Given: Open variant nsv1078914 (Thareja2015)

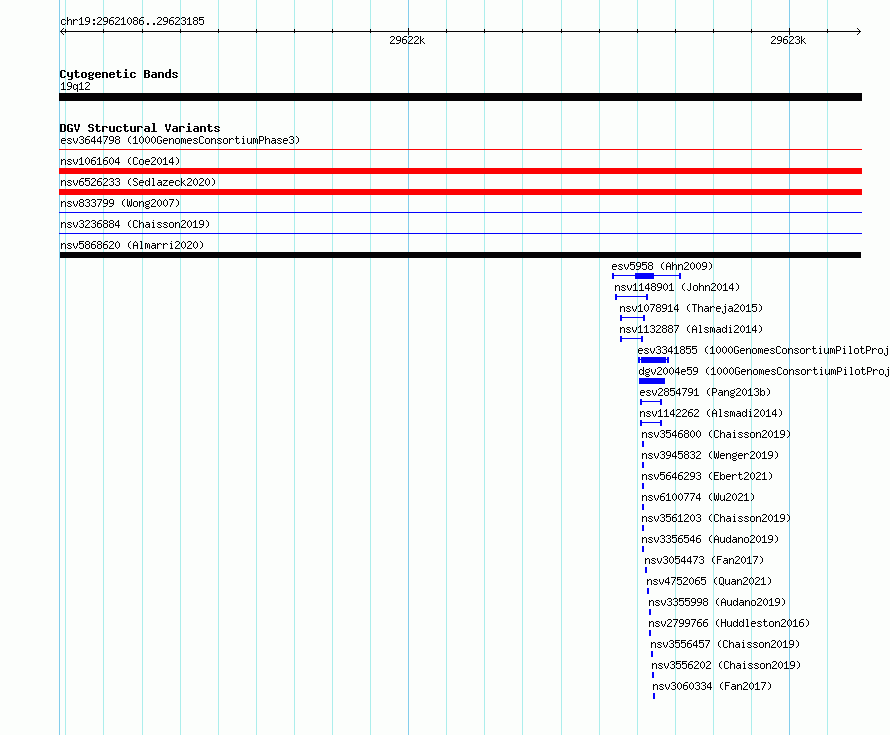Looking at the screenshot, I should [x=691, y=308].
